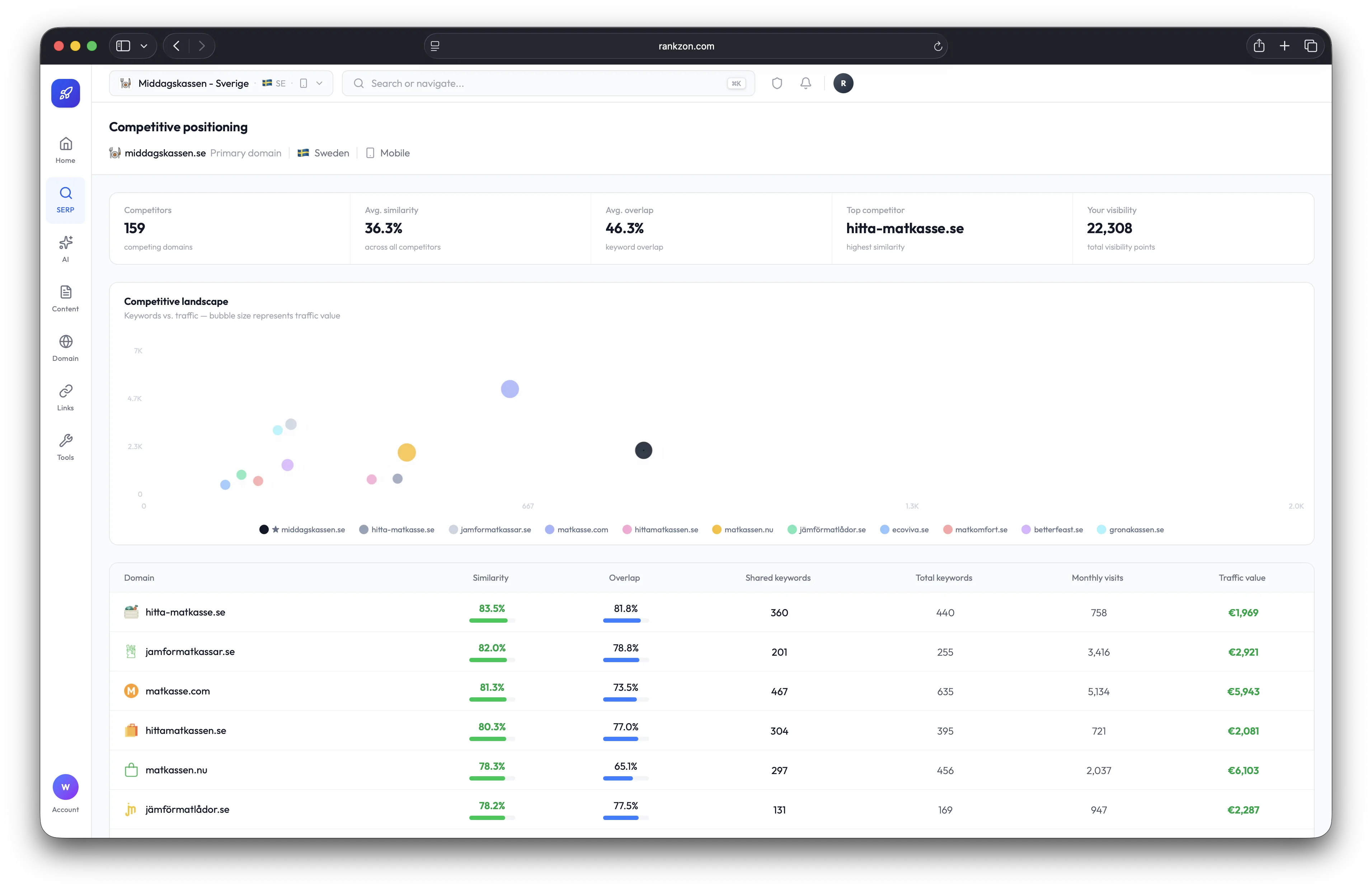Image resolution: width=1372 pixels, height=891 pixels.
Task: Open the AI sparkle section
Action: click(66, 249)
